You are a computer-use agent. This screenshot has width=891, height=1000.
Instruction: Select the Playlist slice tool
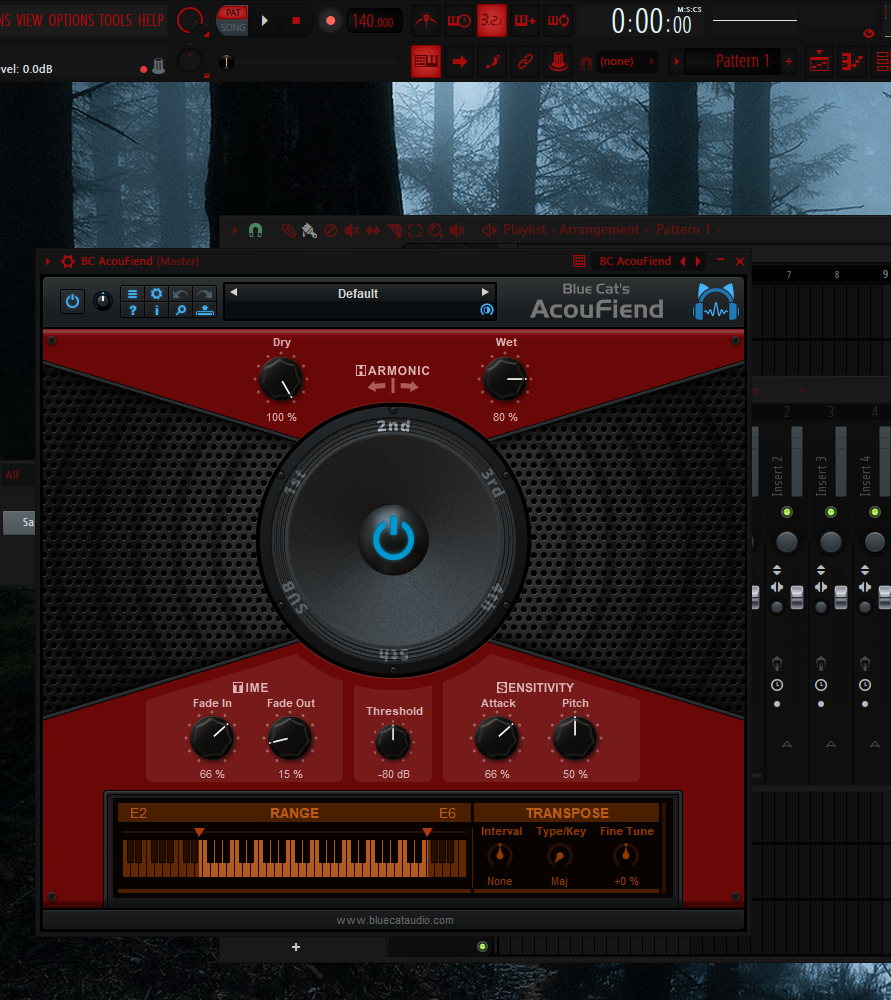[x=394, y=230]
